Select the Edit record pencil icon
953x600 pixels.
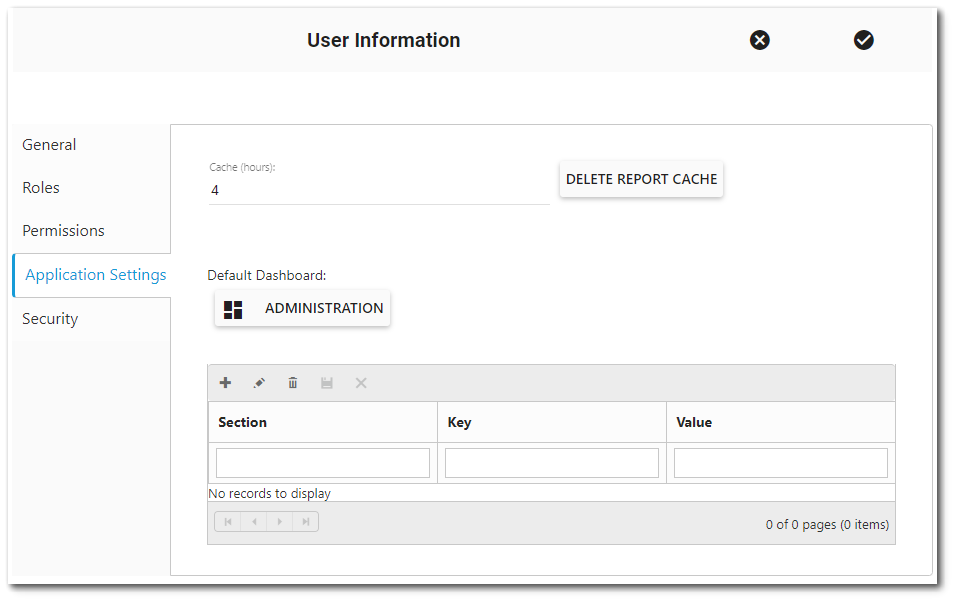point(259,383)
